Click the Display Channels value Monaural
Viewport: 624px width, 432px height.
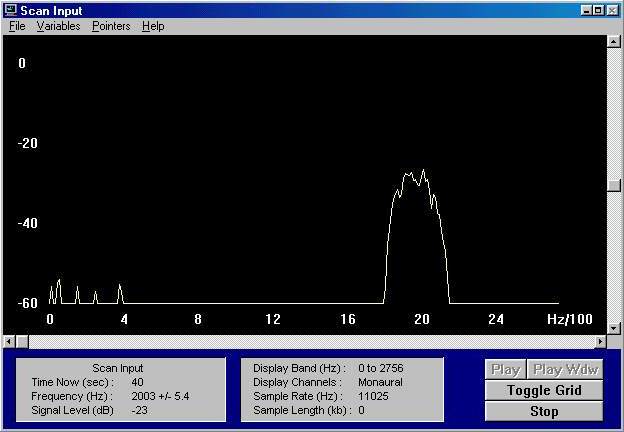380,382
